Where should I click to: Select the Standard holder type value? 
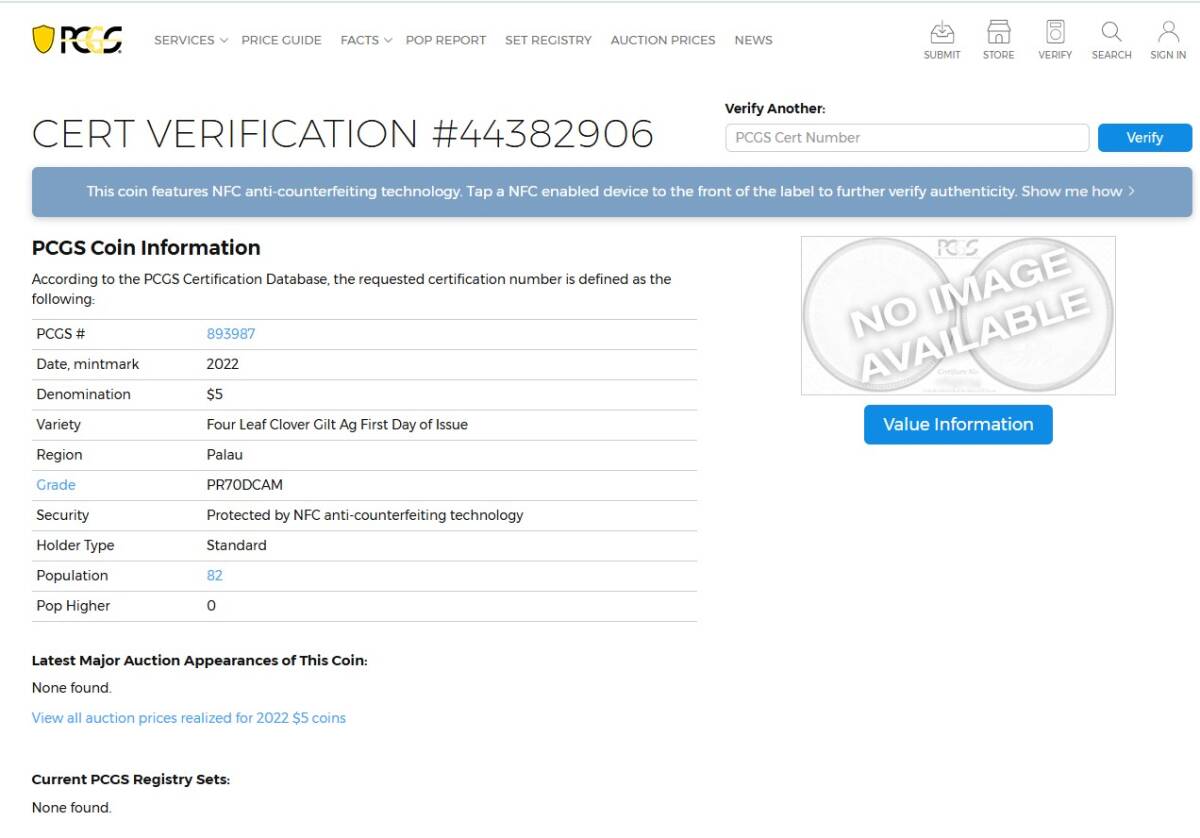coord(236,546)
